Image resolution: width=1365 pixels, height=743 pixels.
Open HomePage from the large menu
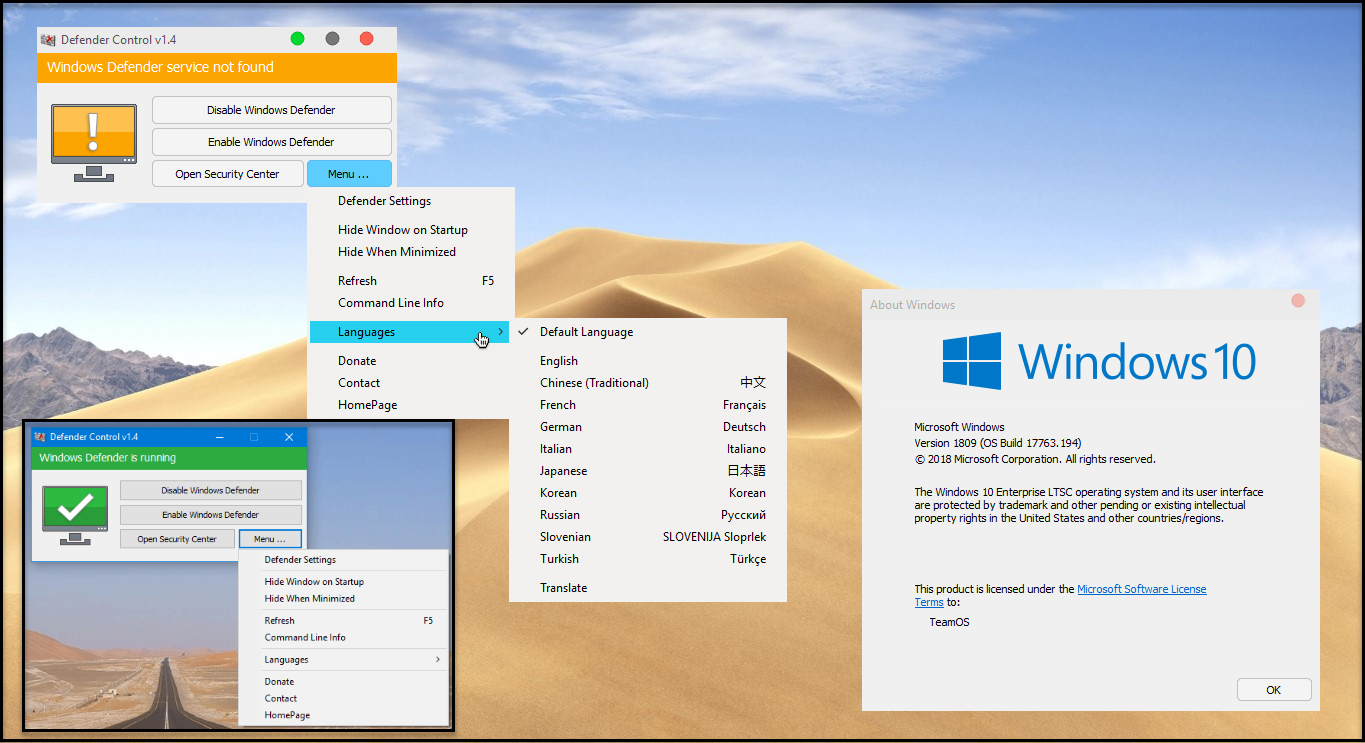(x=411, y=405)
